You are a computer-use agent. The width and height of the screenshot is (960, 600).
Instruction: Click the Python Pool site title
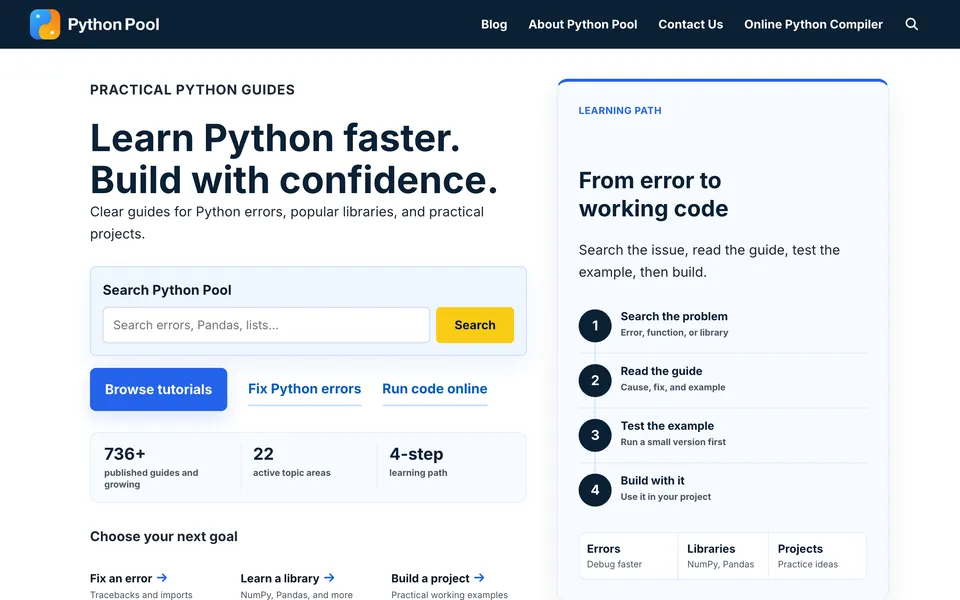(113, 24)
